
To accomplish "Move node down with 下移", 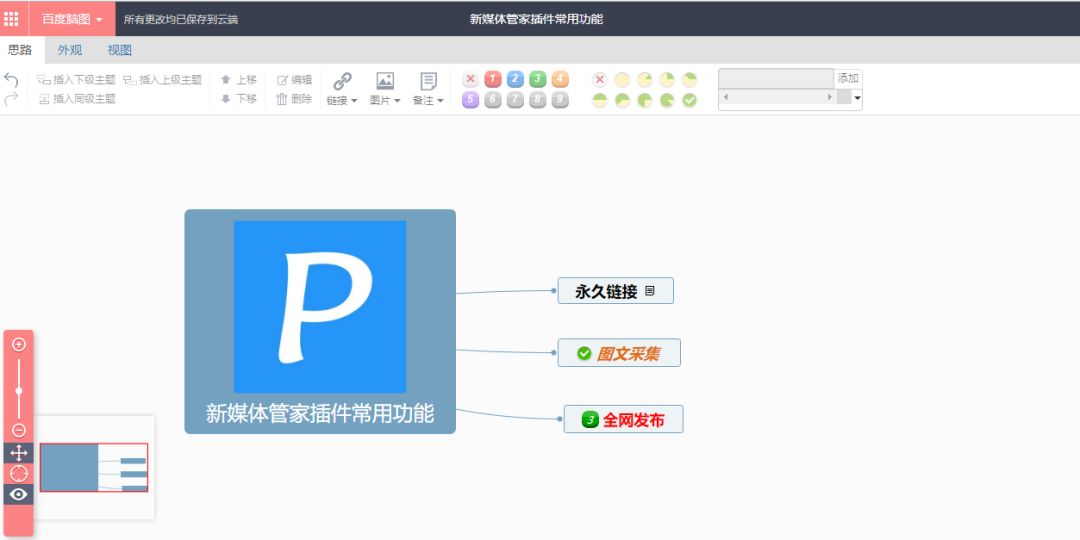I will pyautogui.click(x=238, y=99).
